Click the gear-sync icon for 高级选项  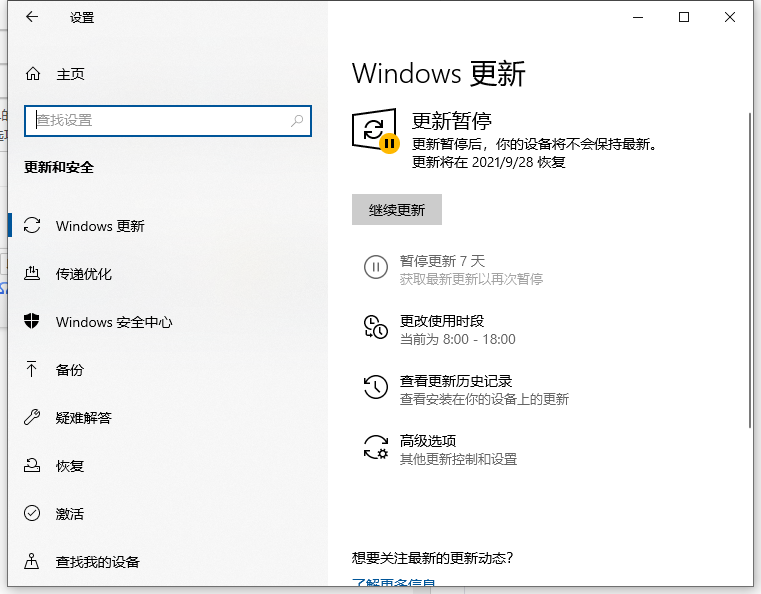375,448
